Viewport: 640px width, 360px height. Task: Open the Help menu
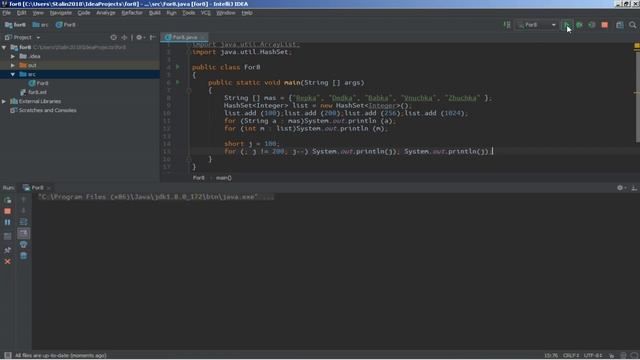click(247, 13)
